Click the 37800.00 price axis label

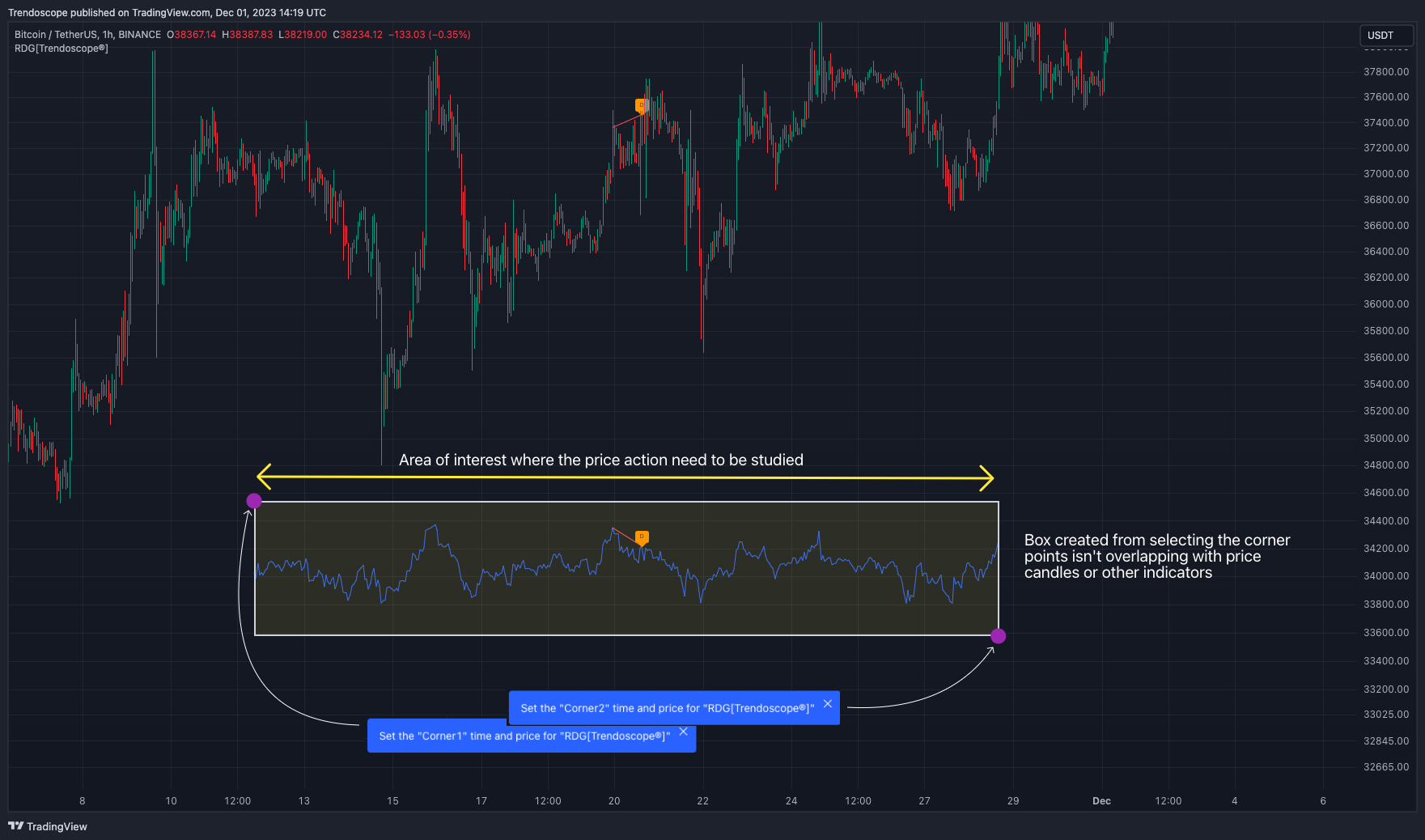click(1386, 72)
